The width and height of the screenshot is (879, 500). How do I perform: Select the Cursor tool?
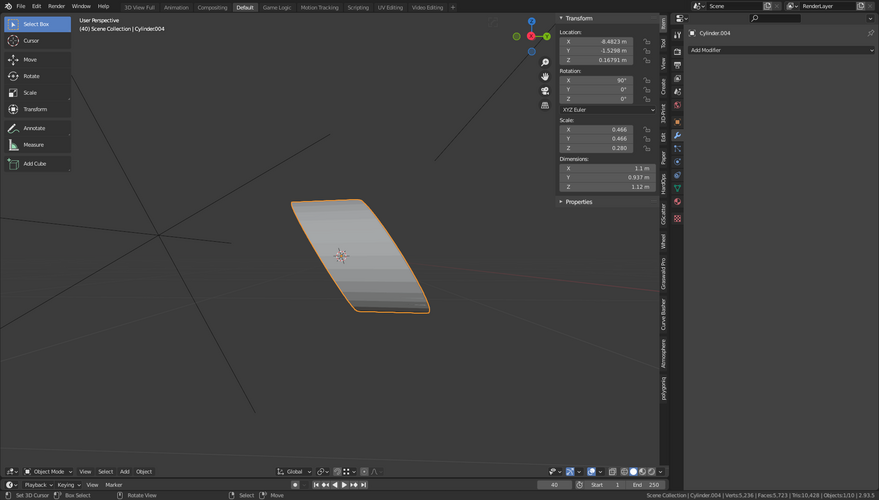(x=38, y=41)
